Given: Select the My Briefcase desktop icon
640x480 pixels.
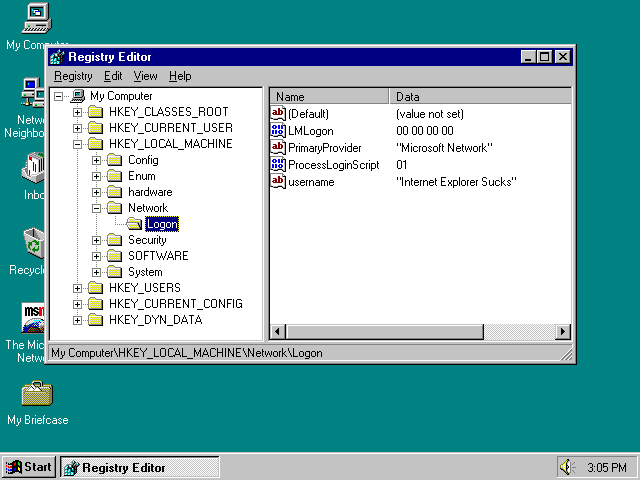Looking at the screenshot, I should pos(37,403).
